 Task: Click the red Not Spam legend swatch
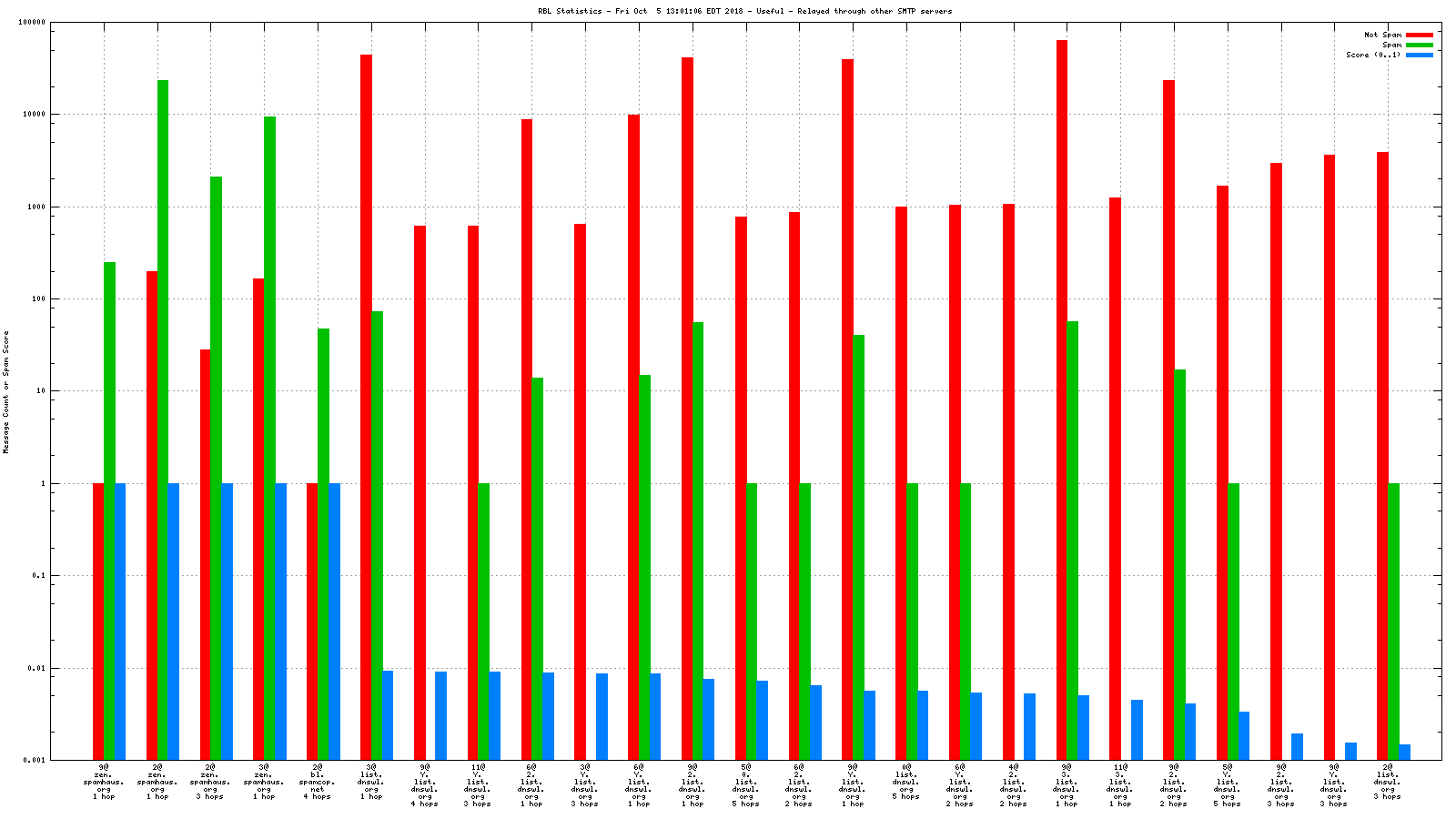click(x=1419, y=35)
